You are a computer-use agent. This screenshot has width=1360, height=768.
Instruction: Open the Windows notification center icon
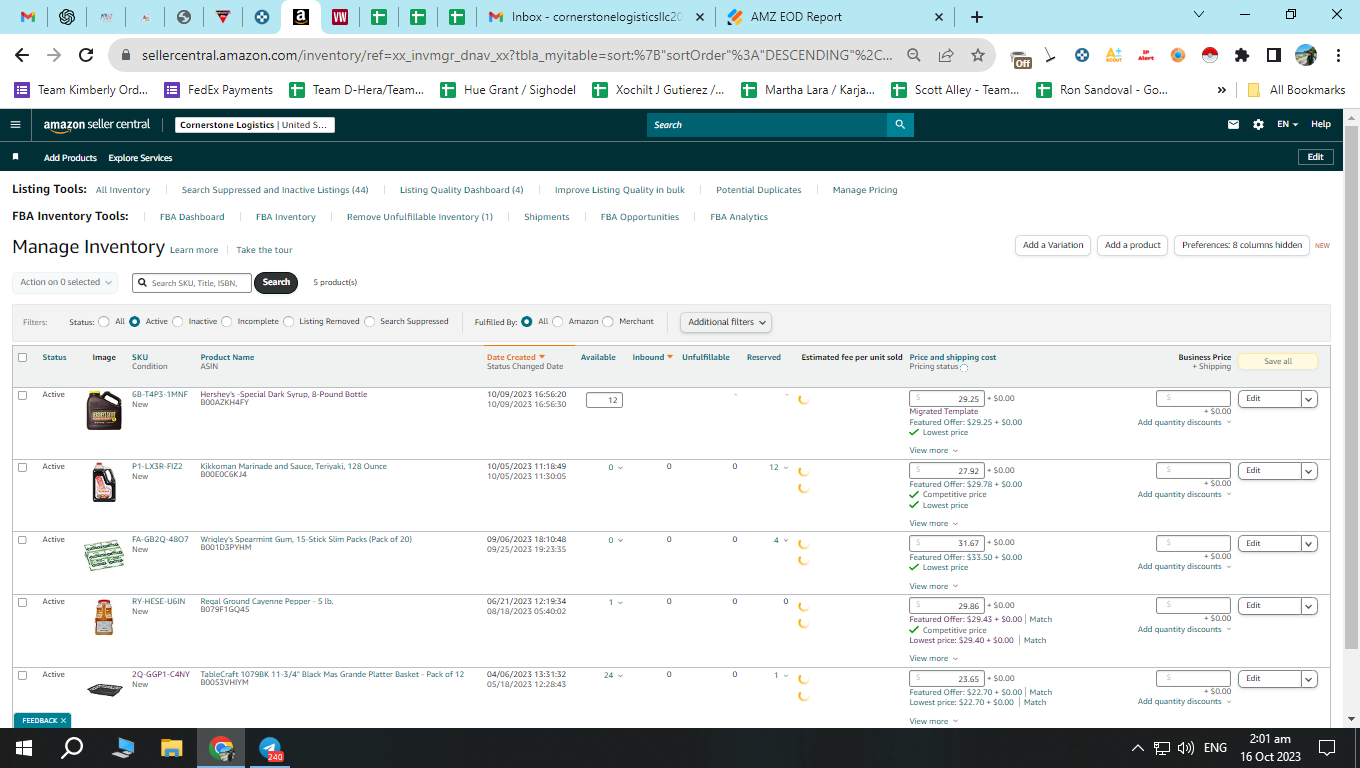tap(1327, 747)
